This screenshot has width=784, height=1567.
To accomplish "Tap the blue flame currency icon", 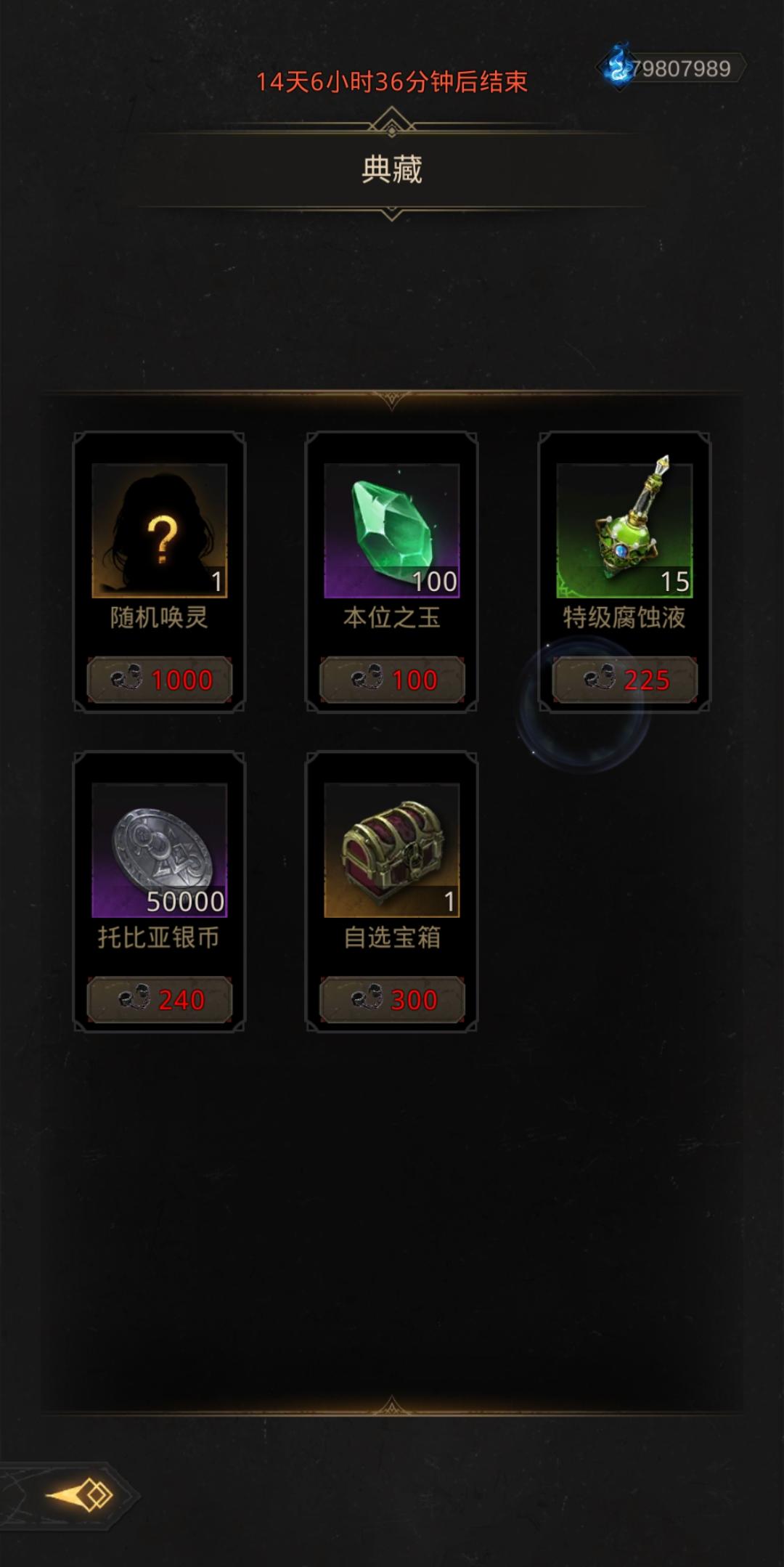I will coord(618,67).
